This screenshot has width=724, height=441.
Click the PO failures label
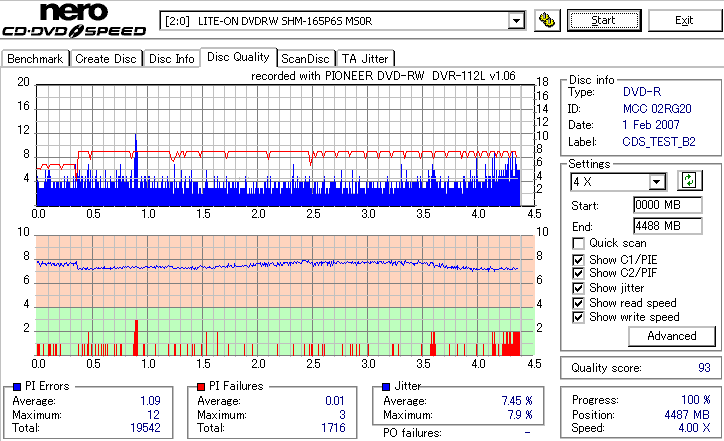(x=412, y=433)
